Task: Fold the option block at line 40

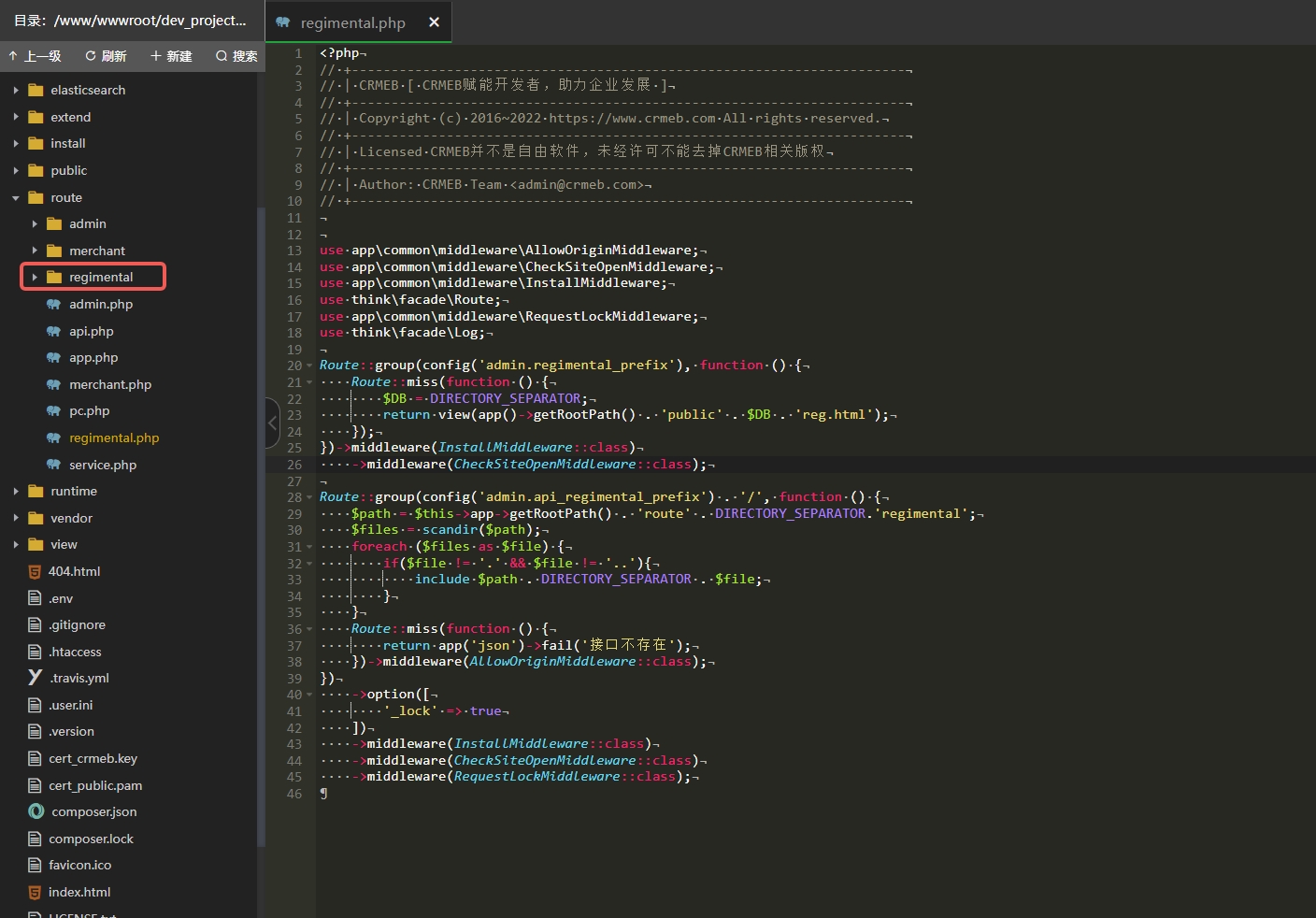Action: tap(309, 696)
